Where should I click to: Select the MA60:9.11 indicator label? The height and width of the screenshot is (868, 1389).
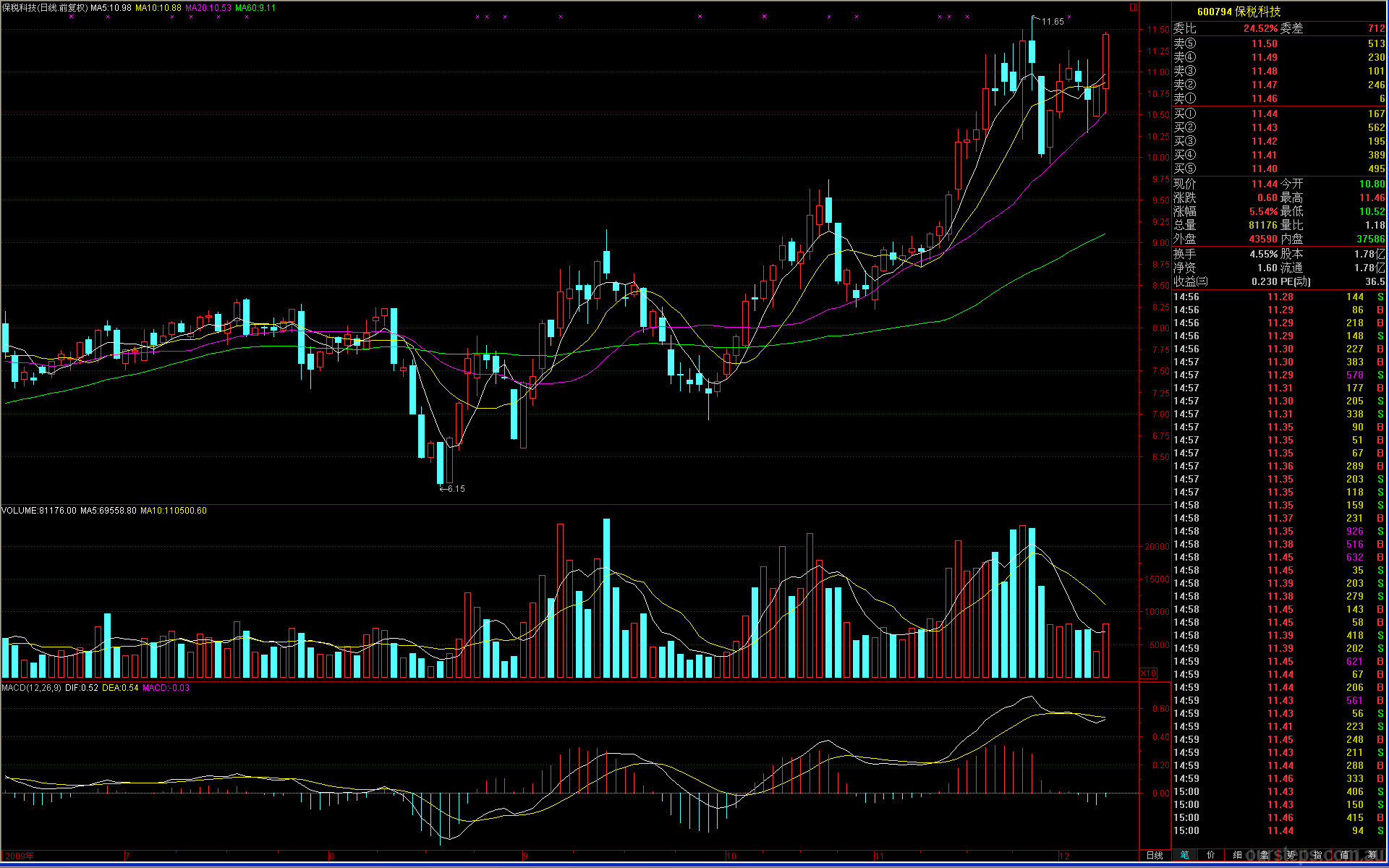click(255, 8)
